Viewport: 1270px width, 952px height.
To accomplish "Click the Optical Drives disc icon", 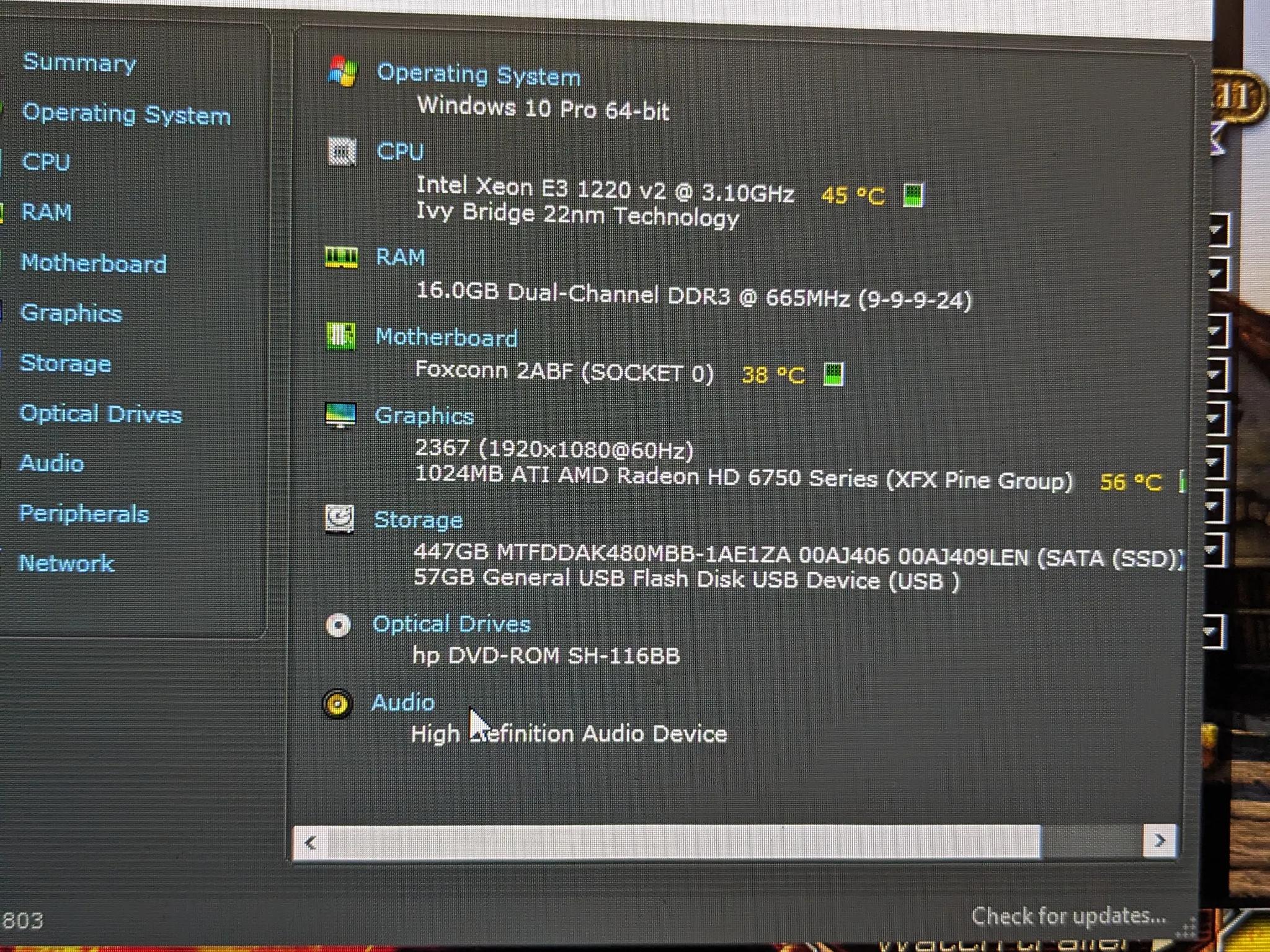I will pos(338,625).
